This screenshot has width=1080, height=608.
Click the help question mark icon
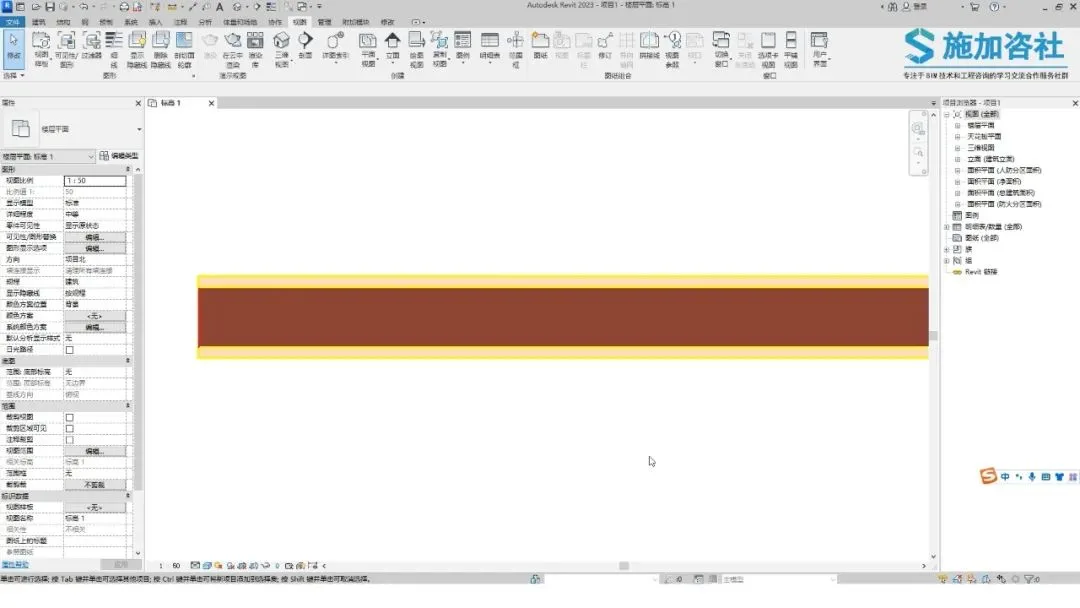[994, 6]
